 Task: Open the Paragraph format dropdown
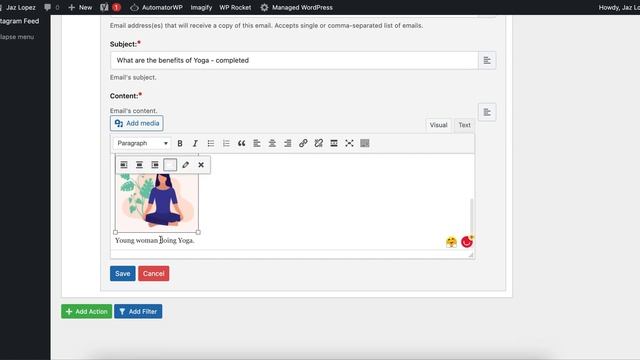click(142, 143)
